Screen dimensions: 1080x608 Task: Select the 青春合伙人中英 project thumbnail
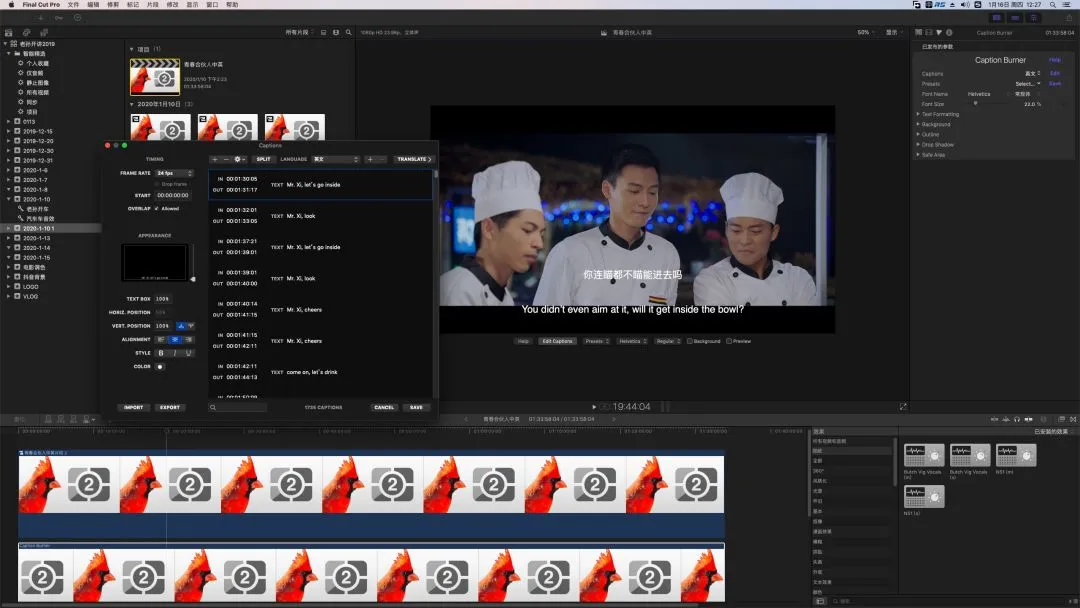click(155, 76)
